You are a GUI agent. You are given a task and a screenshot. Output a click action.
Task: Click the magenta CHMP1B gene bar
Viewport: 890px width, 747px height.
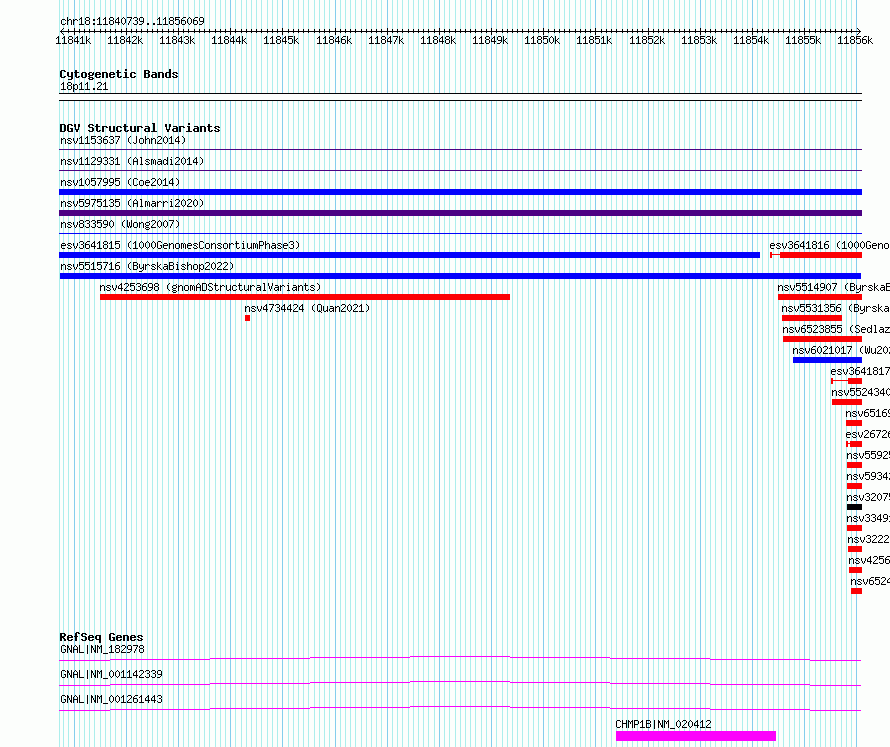click(x=696, y=736)
